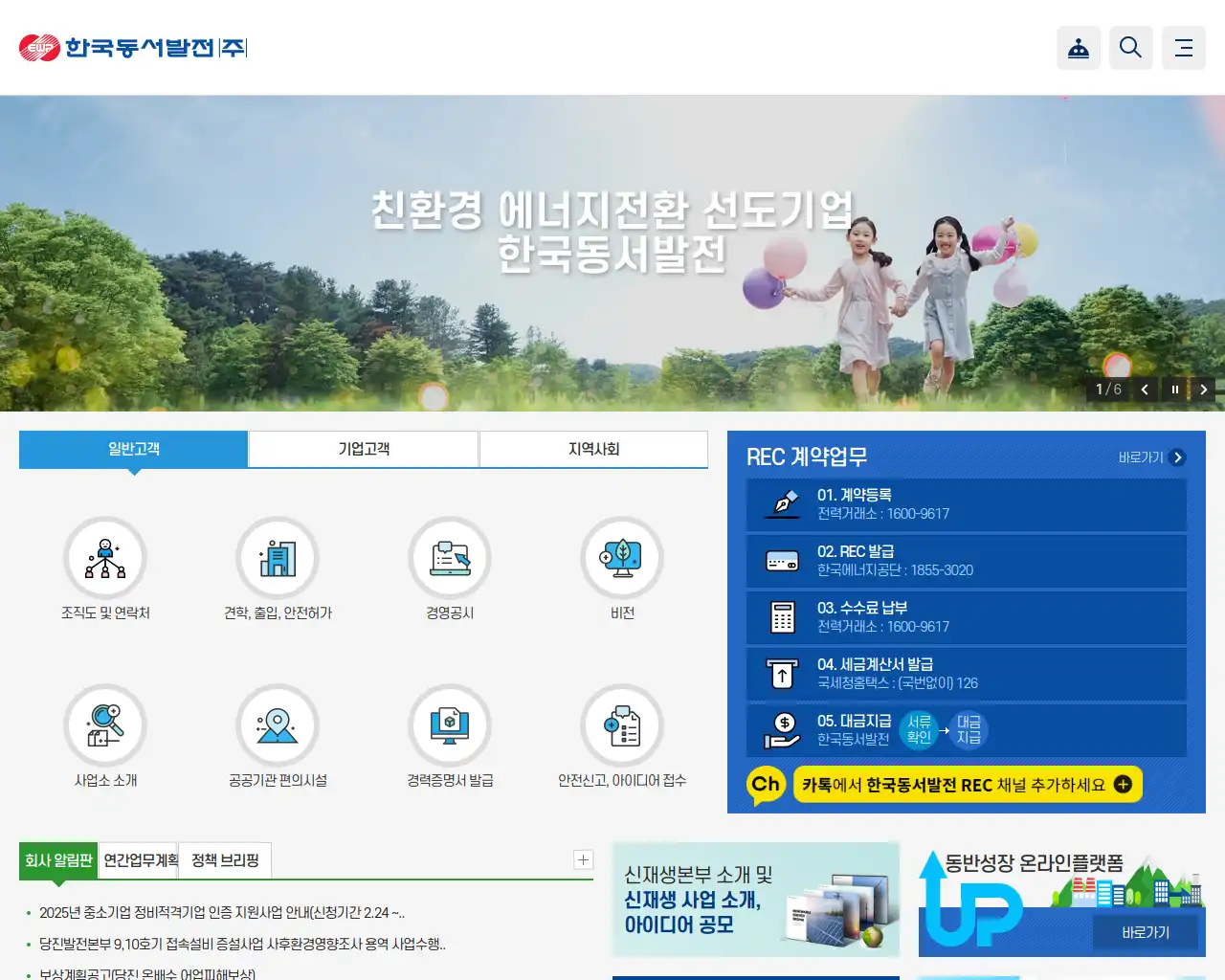The image size is (1225, 980).
Task: Open the full menu via the hamburger icon
Action: (x=1184, y=47)
